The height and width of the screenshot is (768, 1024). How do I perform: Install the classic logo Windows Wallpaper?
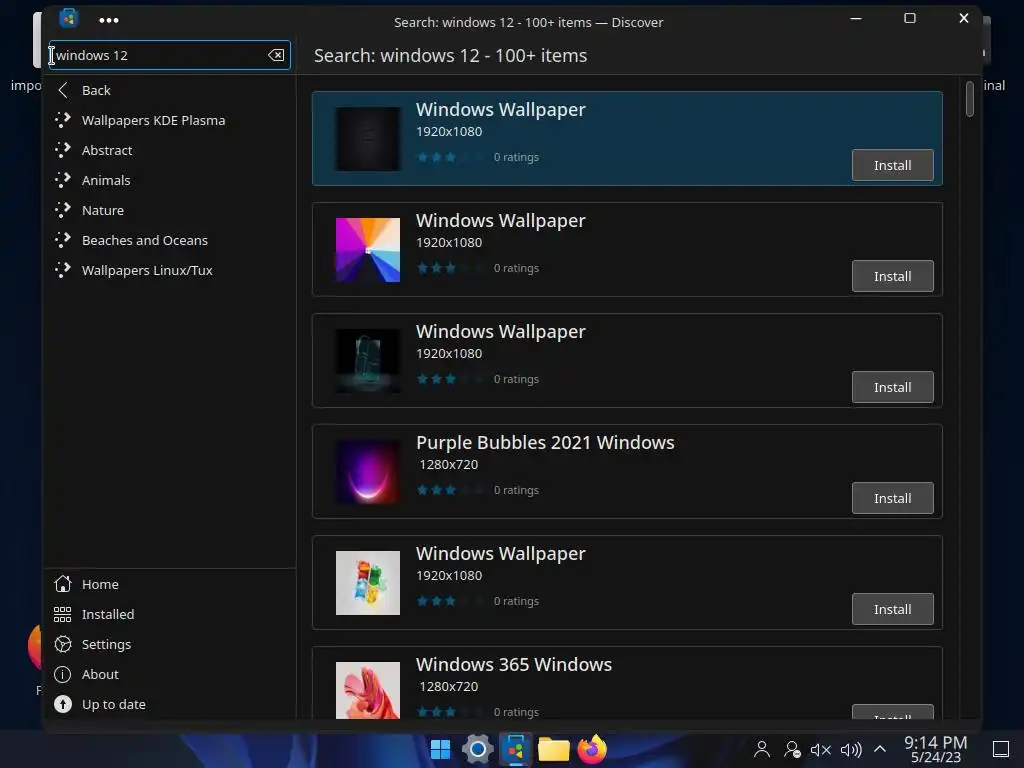[x=893, y=609]
